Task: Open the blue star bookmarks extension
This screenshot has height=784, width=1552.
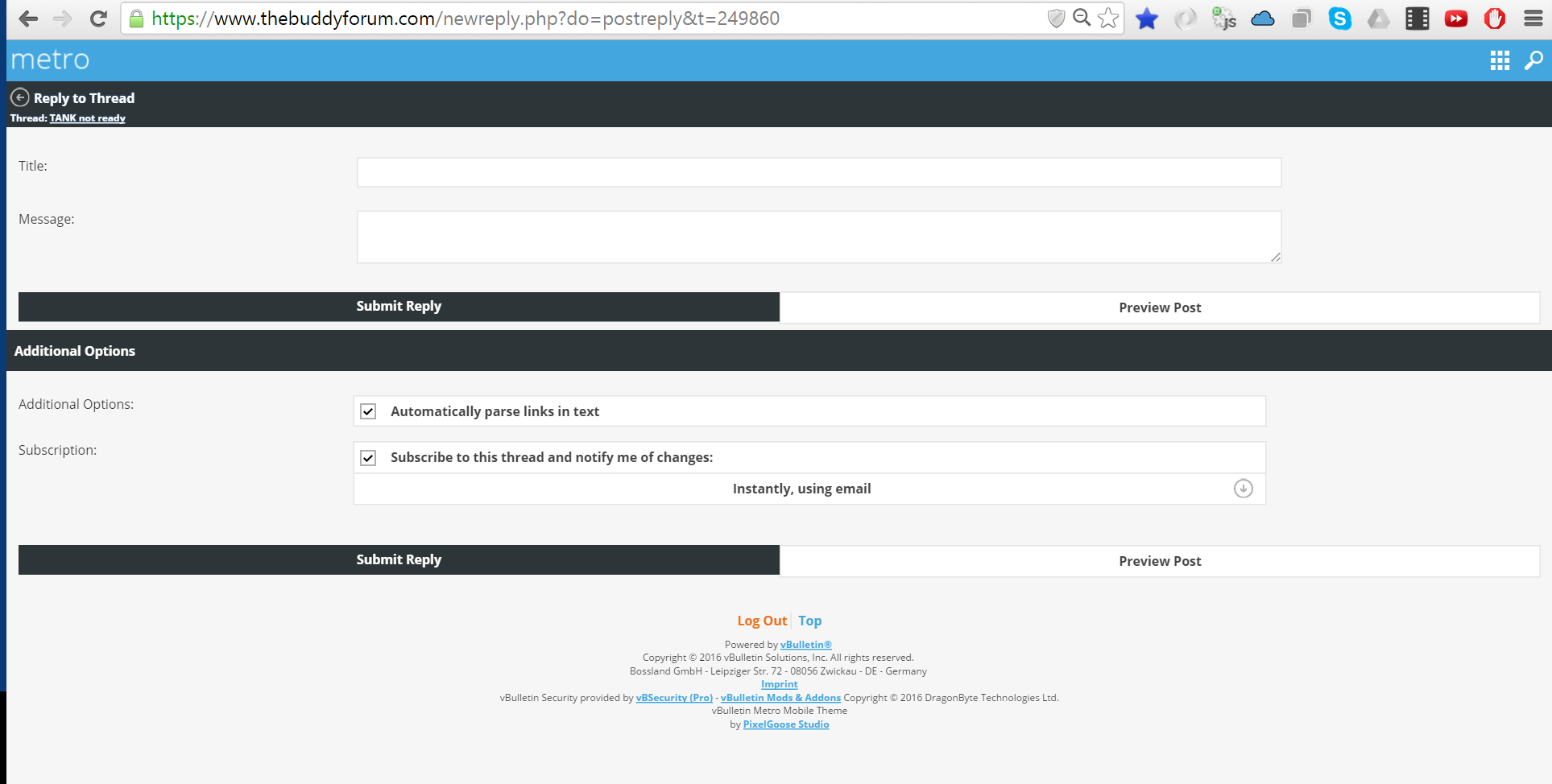Action: [1147, 19]
